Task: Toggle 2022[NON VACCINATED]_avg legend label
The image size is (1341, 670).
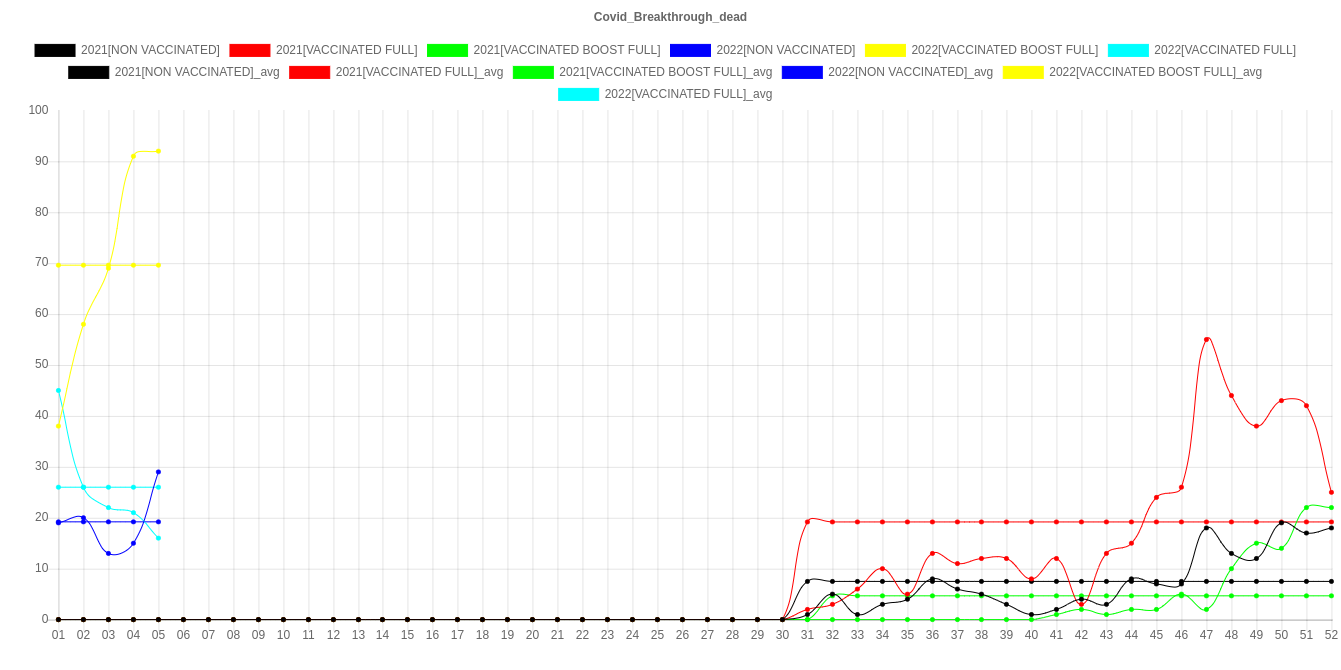Action: tap(910, 72)
